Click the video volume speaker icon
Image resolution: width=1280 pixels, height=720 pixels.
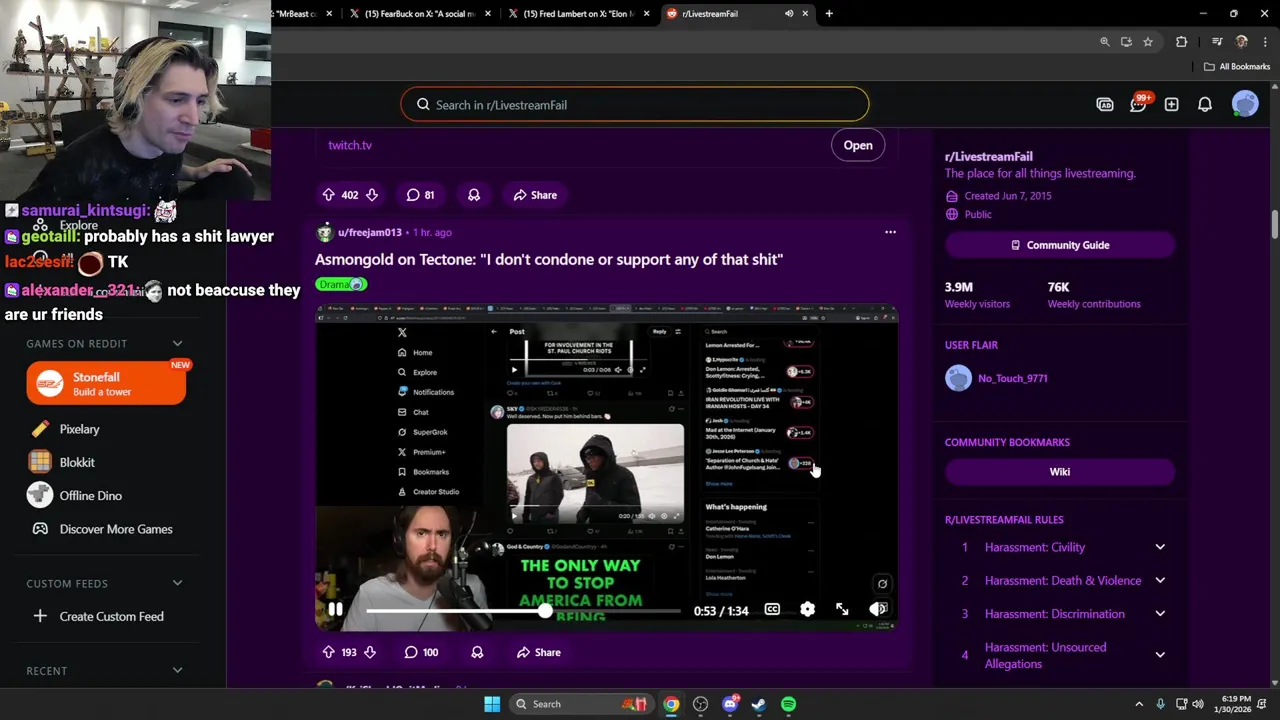(877, 609)
